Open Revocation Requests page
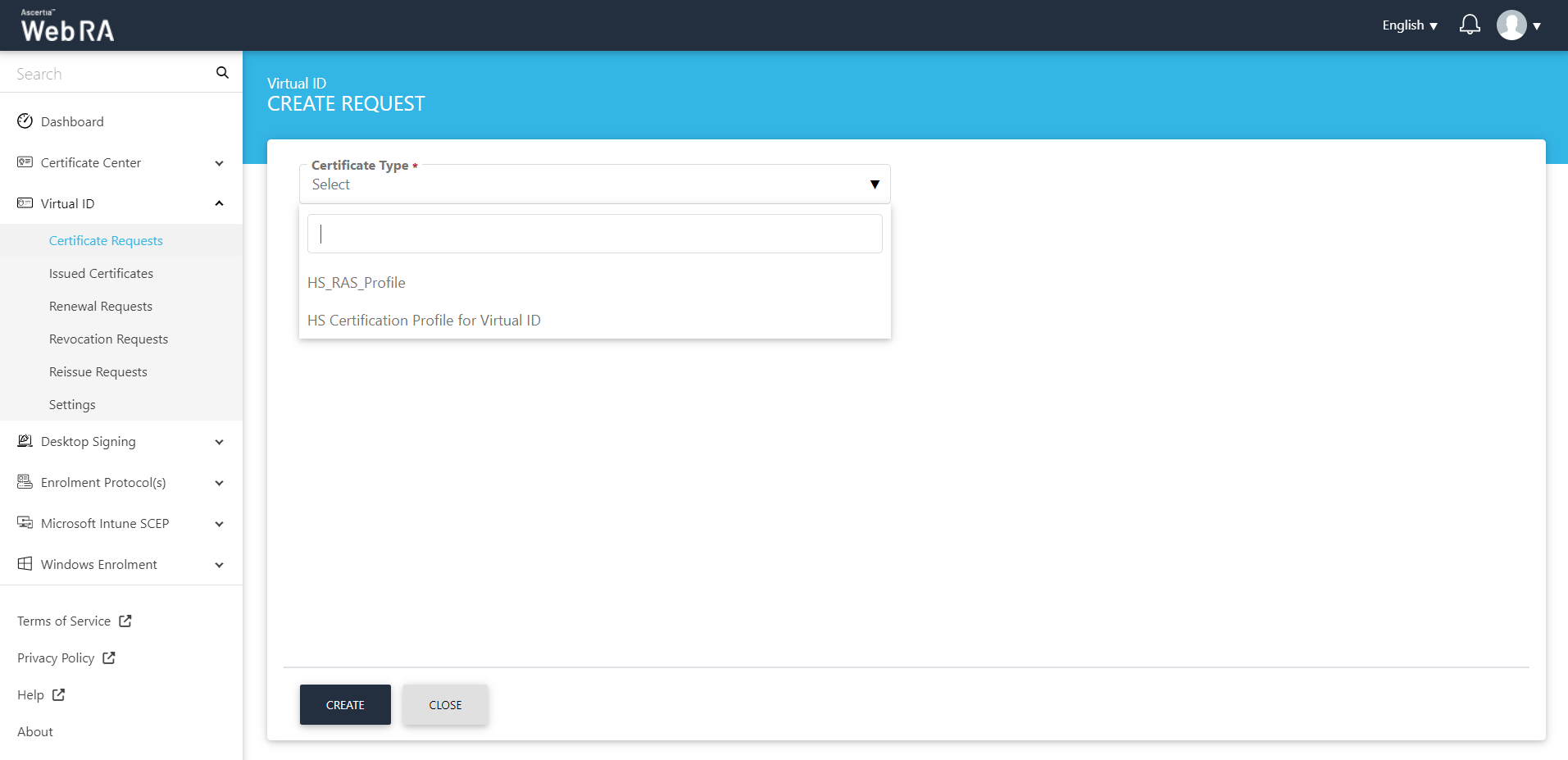 [x=108, y=339]
